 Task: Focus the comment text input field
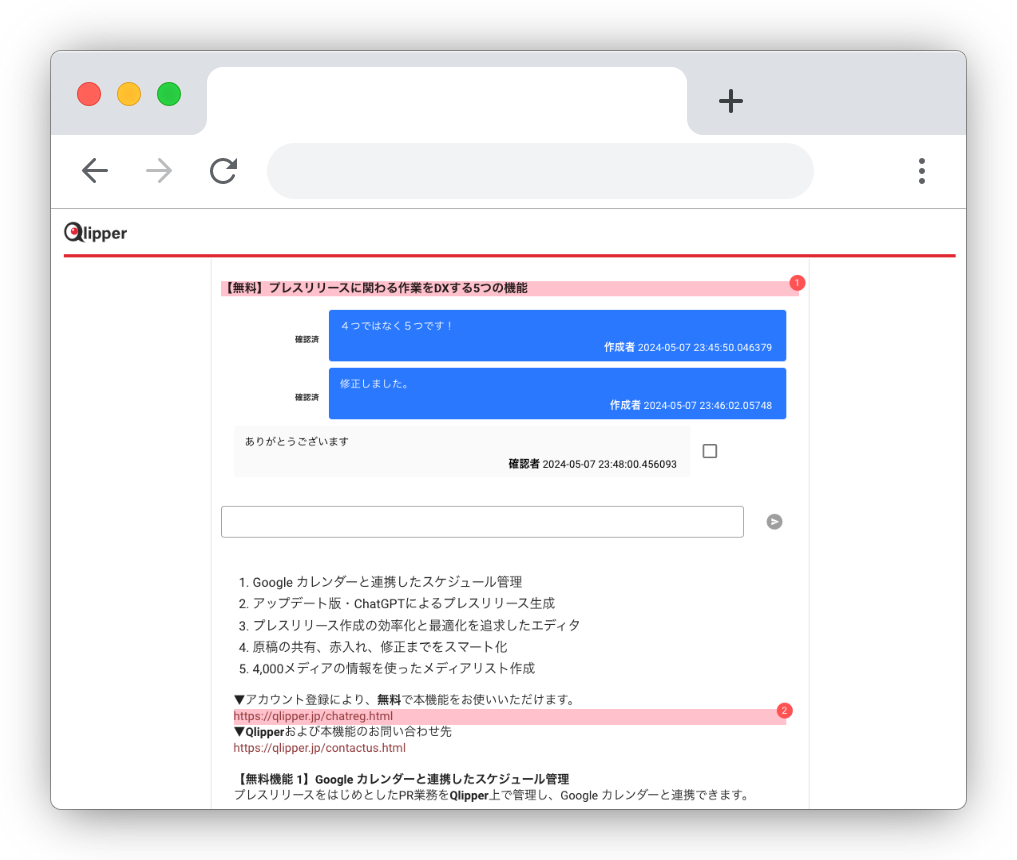(x=482, y=522)
